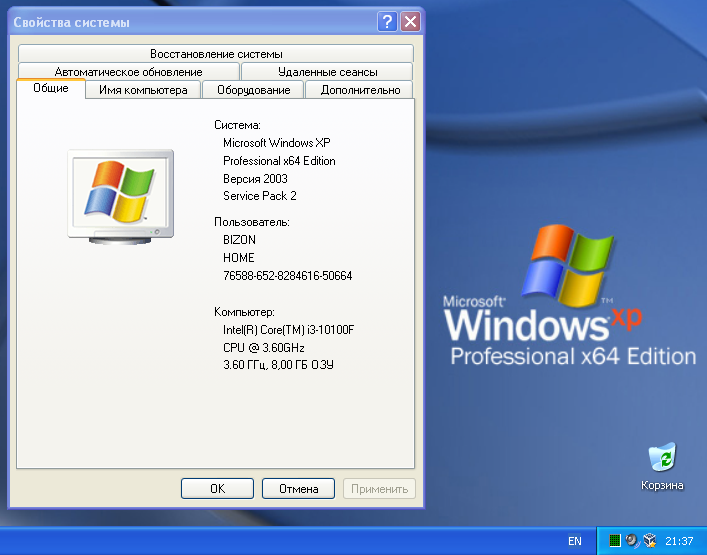
Task: Click the green monitor tray icon
Action: pyautogui.click(x=614, y=540)
